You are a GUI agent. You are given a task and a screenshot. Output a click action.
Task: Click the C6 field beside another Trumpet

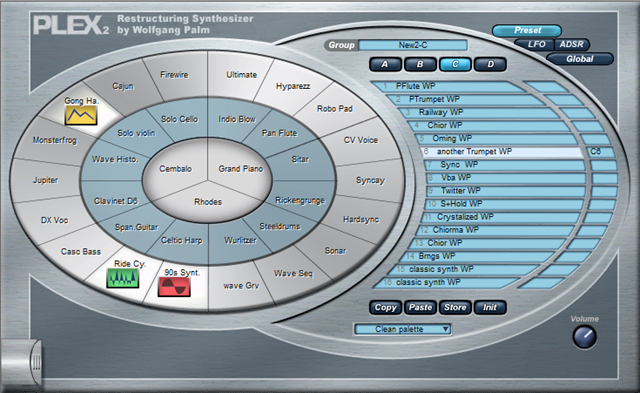(x=601, y=151)
